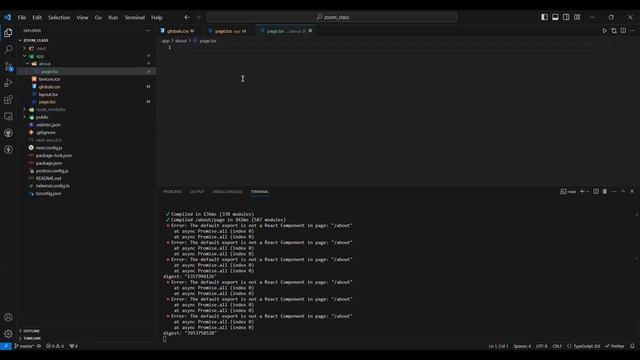Switch to the Problems panel tab
The image size is (640, 360).
coord(172,191)
